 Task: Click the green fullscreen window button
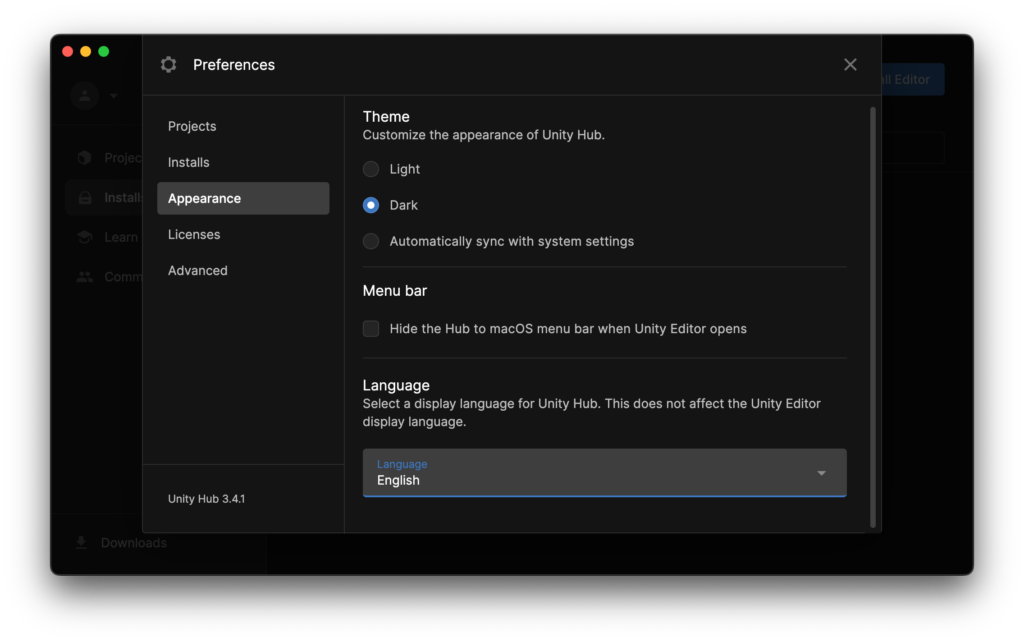pos(104,52)
